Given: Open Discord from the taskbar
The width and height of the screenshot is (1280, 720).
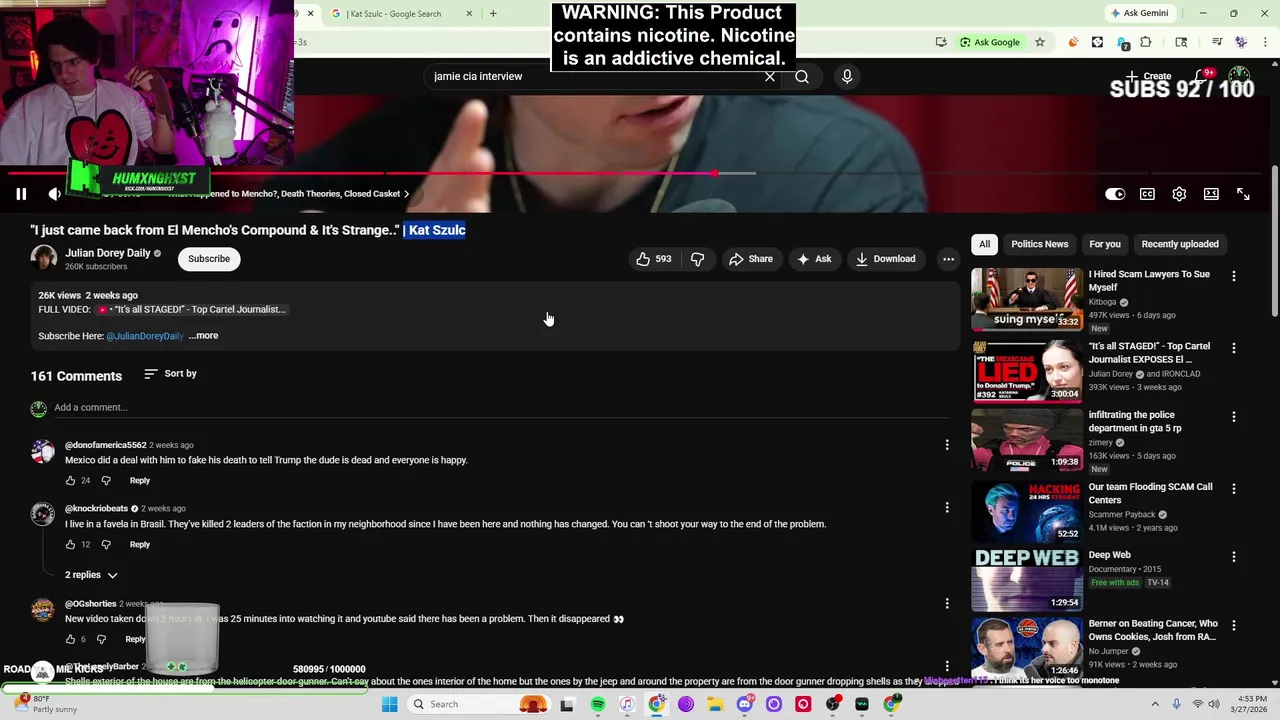Looking at the screenshot, I should click(744, 704).
